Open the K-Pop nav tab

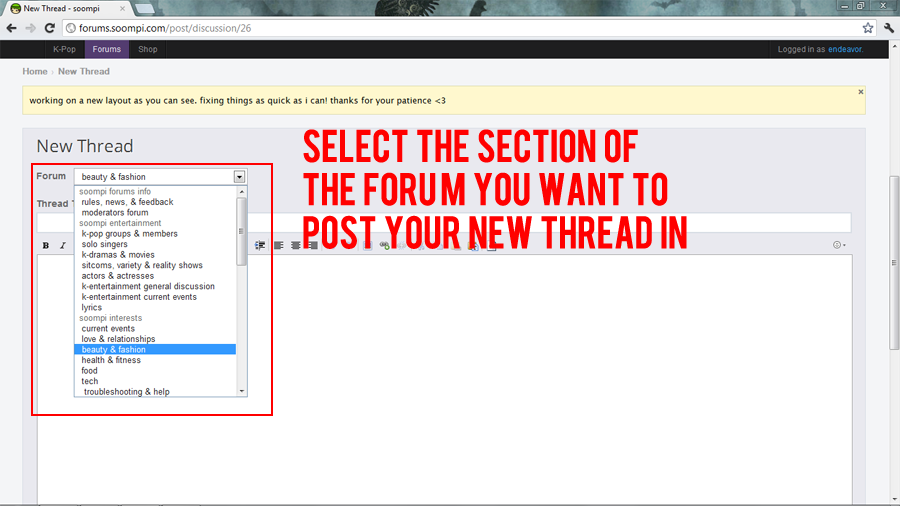tap(64, 49)
